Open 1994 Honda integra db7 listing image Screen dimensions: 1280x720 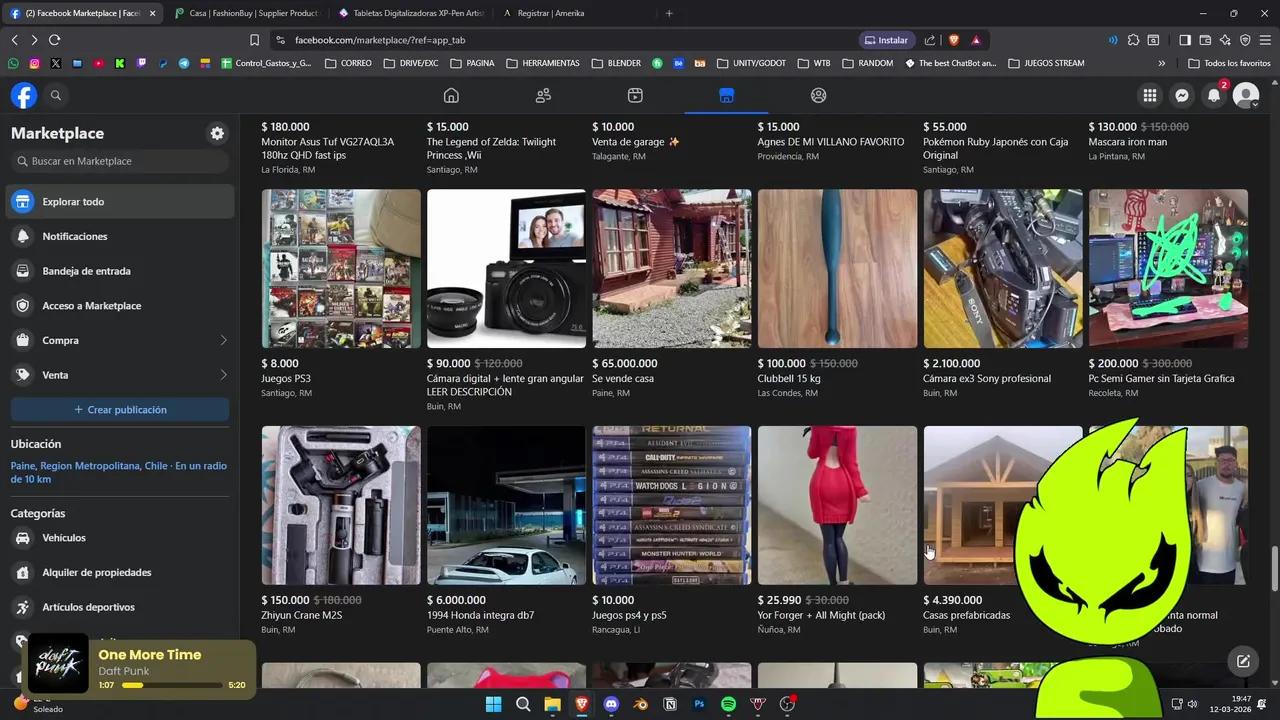[x=506, y=505]
